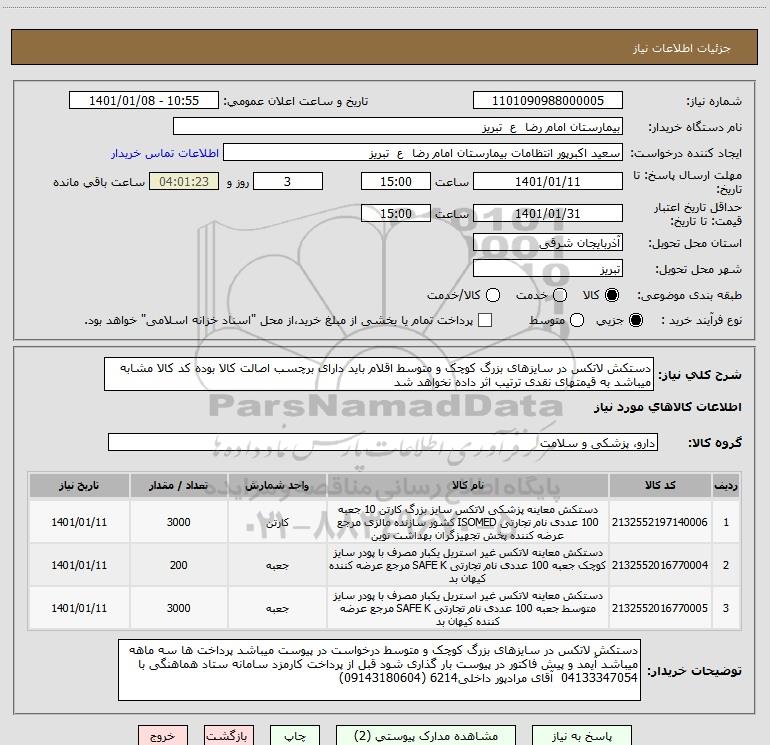Viewport: 770px width, 745px height.
Task: Click the جزئیات اطلاعات نیاز page title
Action: [682, 48]
